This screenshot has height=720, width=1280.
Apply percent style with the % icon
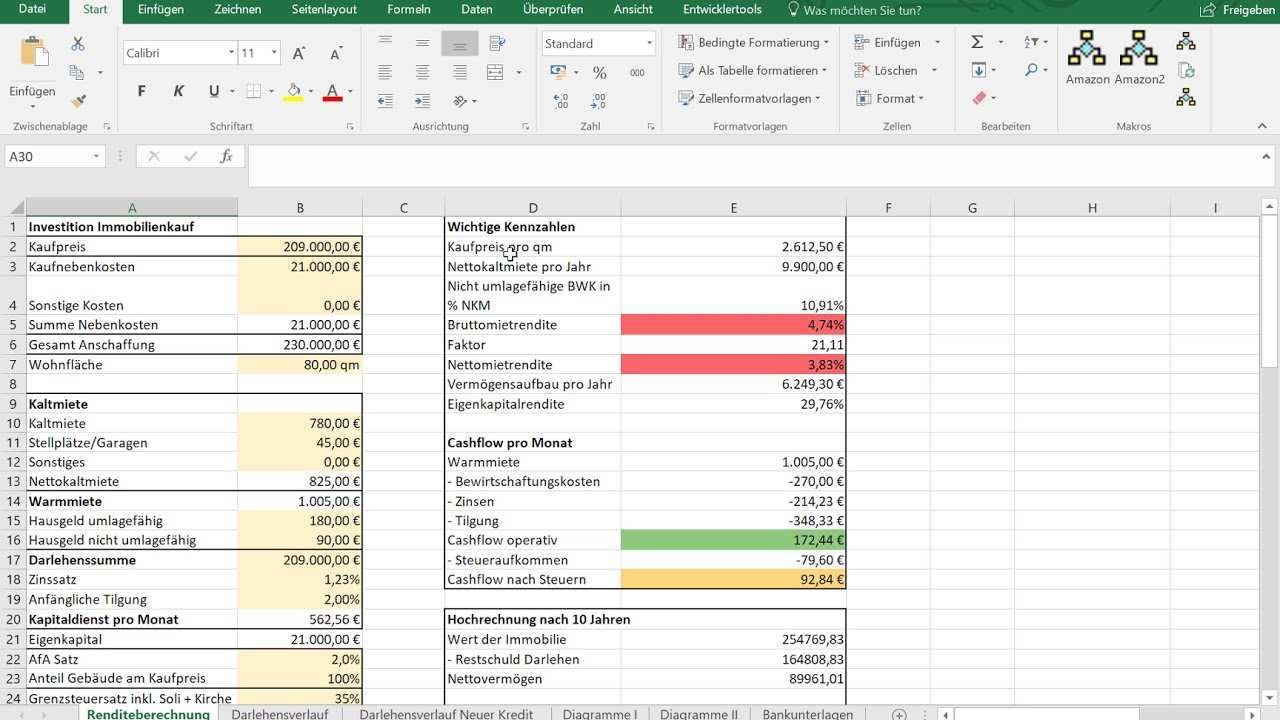pos(599,72)
